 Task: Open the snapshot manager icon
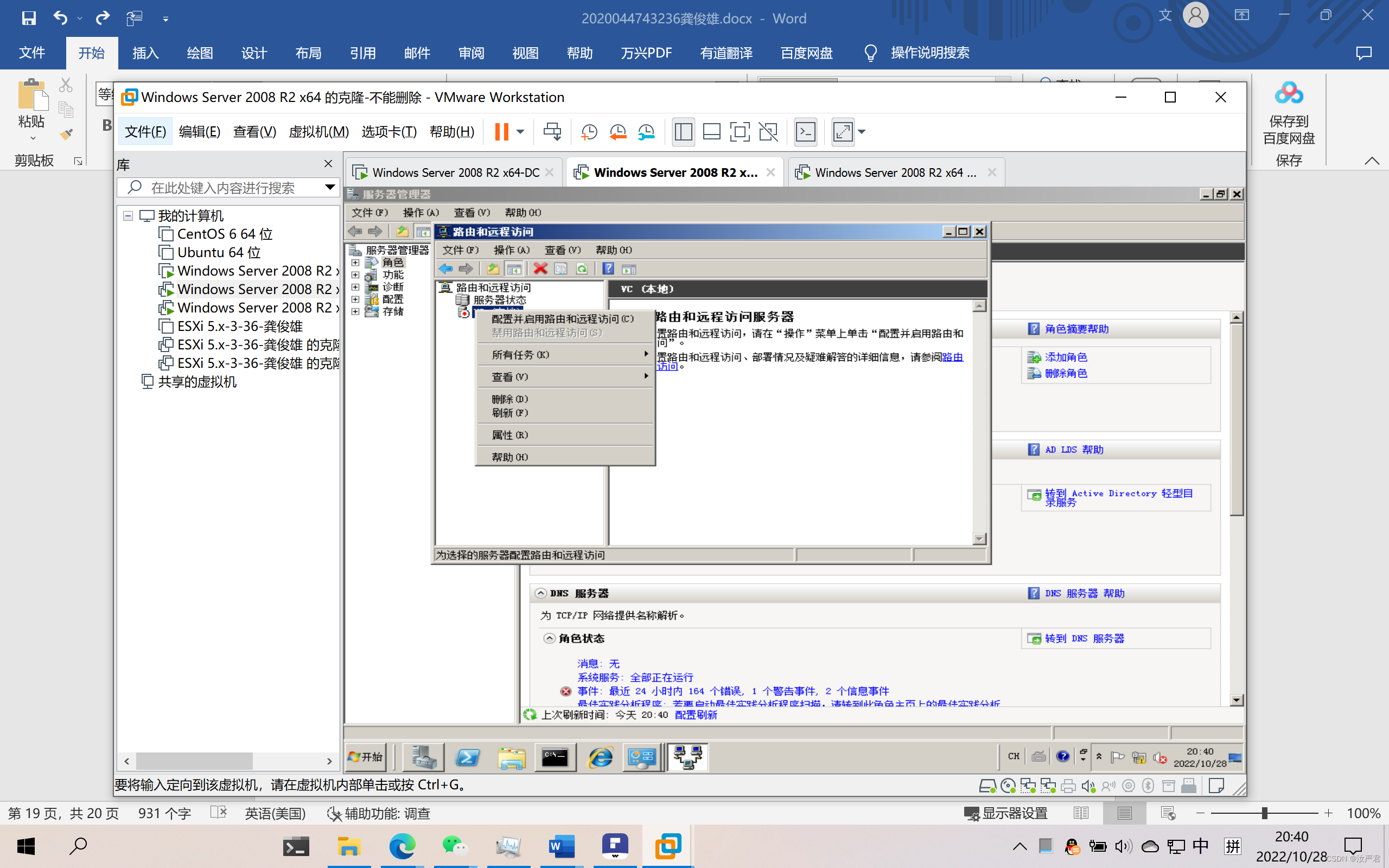click(646, 131)
